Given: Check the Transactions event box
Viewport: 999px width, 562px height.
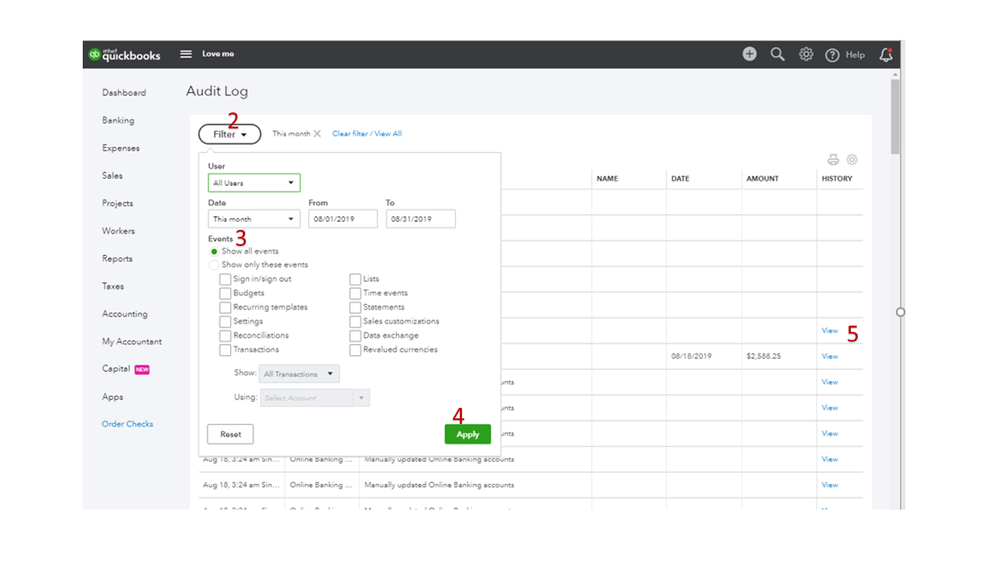Looking at the screenshot, I should click(x=225, y=350).
